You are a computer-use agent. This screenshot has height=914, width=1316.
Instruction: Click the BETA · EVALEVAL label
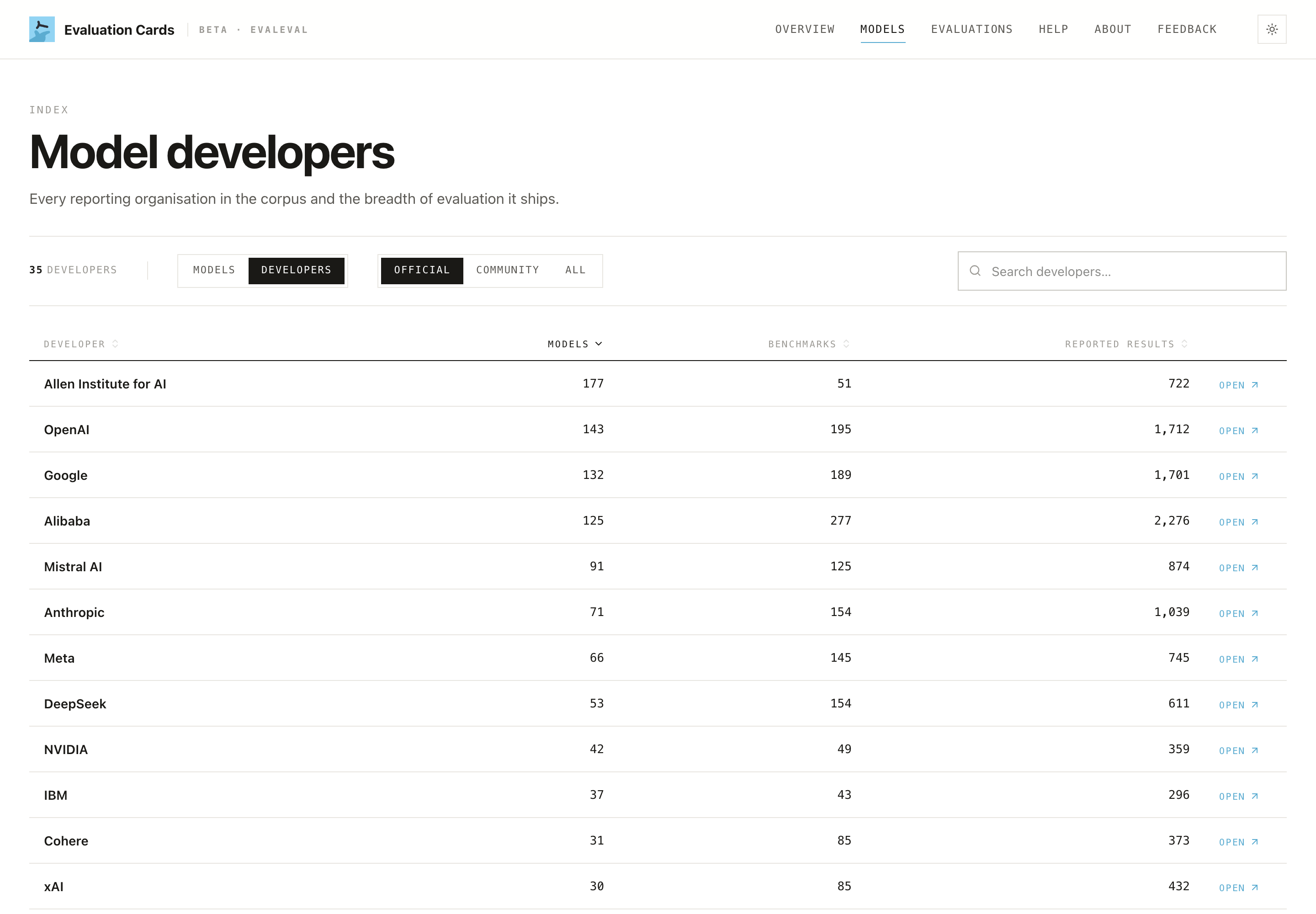pos(253,30)
